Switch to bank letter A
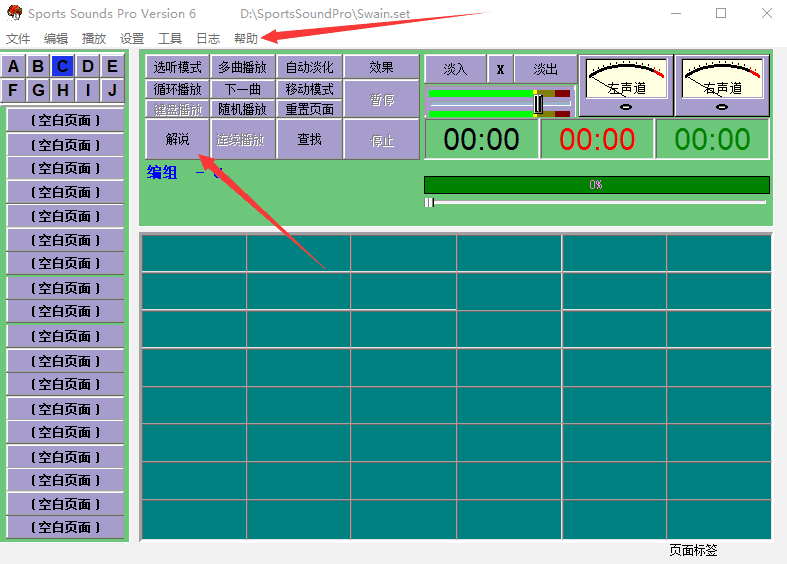This screenshot has height=564, width=787. (x=14, y=67)
